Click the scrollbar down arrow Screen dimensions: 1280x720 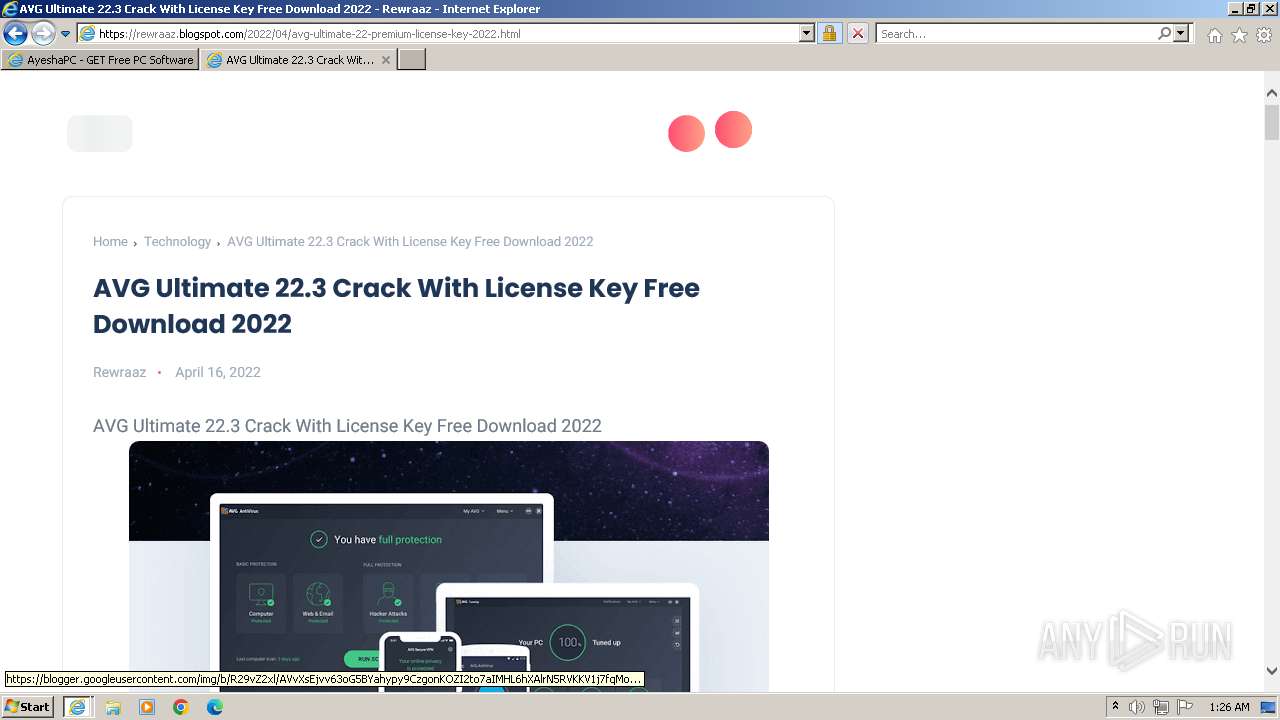pos(1272,671)
